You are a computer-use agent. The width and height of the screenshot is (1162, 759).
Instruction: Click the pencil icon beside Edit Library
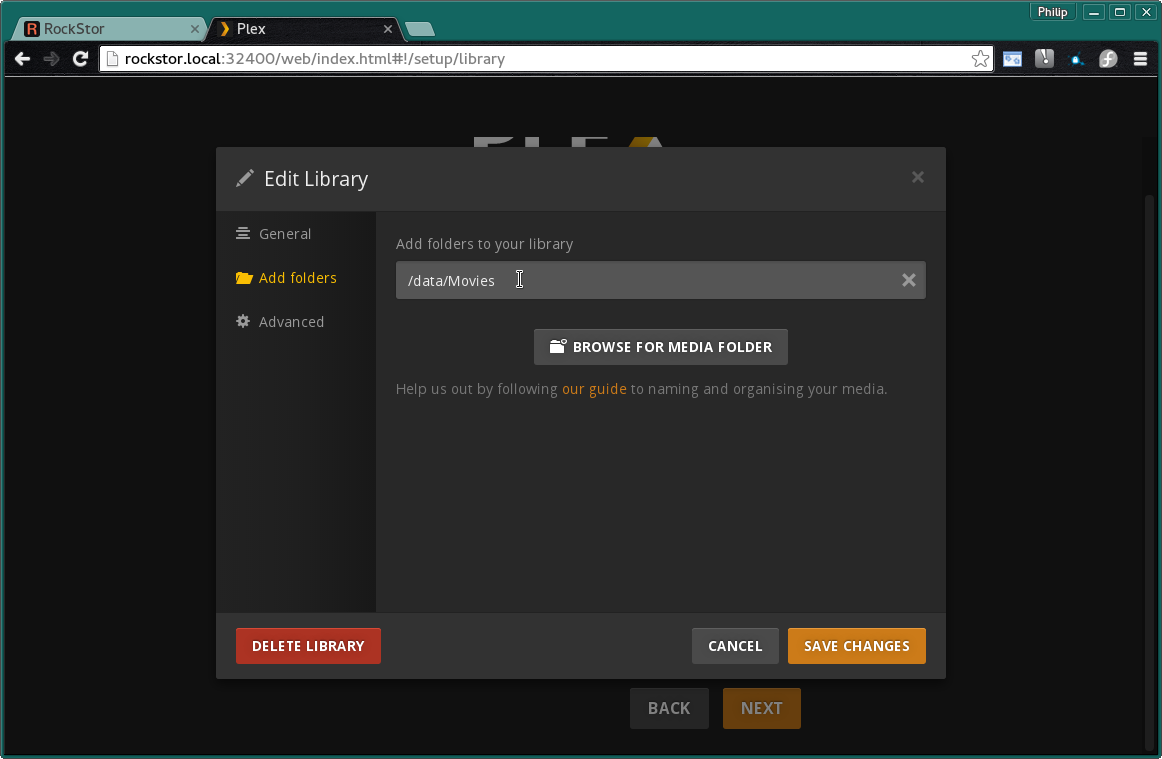point(245,179)
